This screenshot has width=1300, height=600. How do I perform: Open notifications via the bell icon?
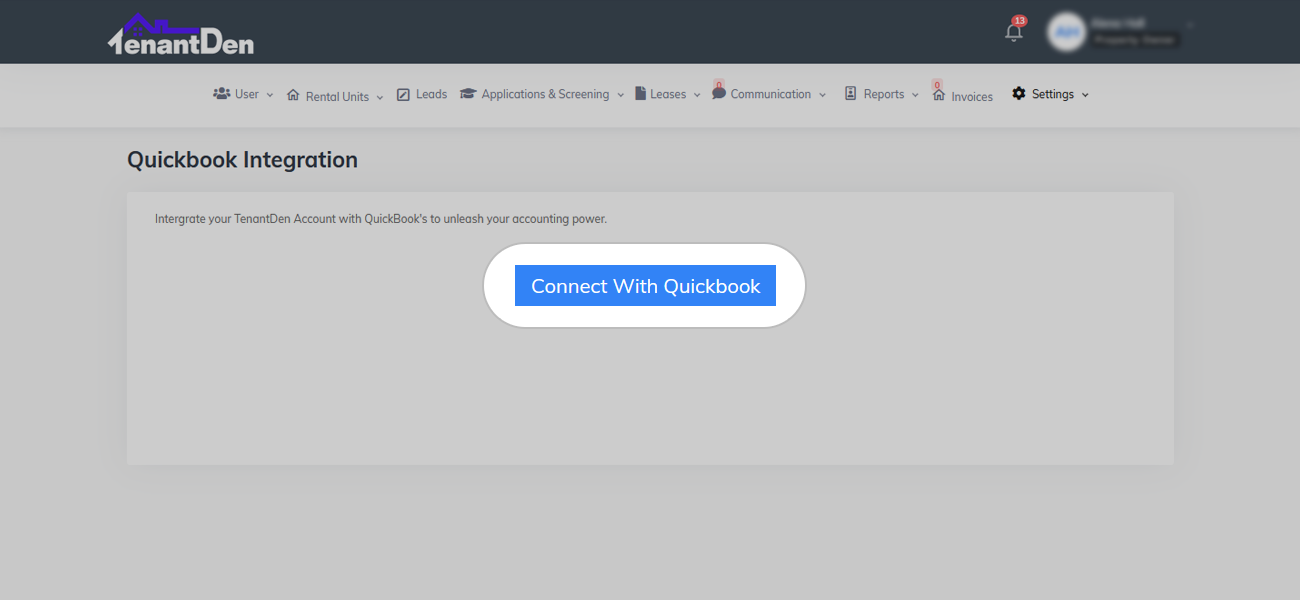1012,31
